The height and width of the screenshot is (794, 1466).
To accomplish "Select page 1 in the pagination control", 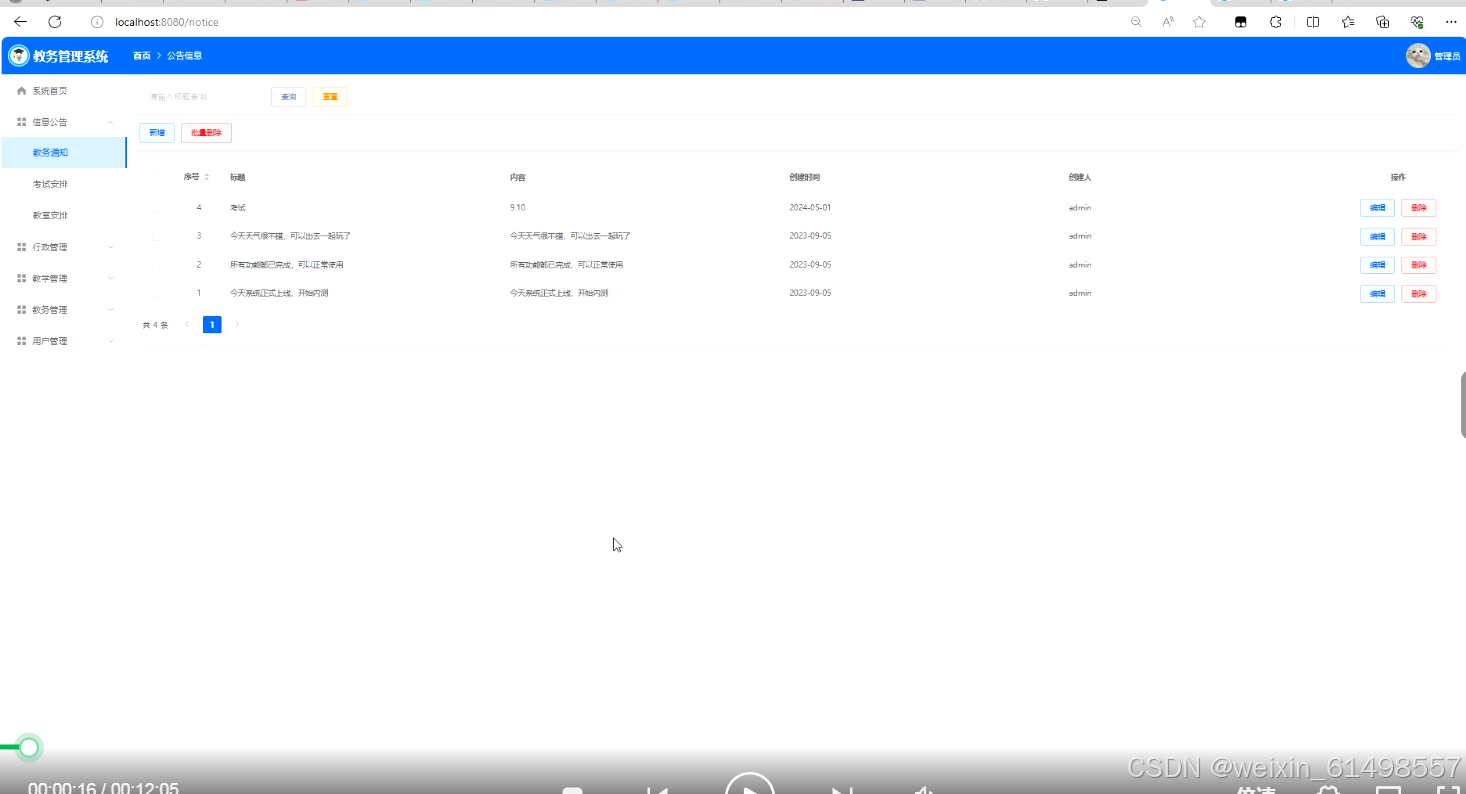I will (212, 324).
